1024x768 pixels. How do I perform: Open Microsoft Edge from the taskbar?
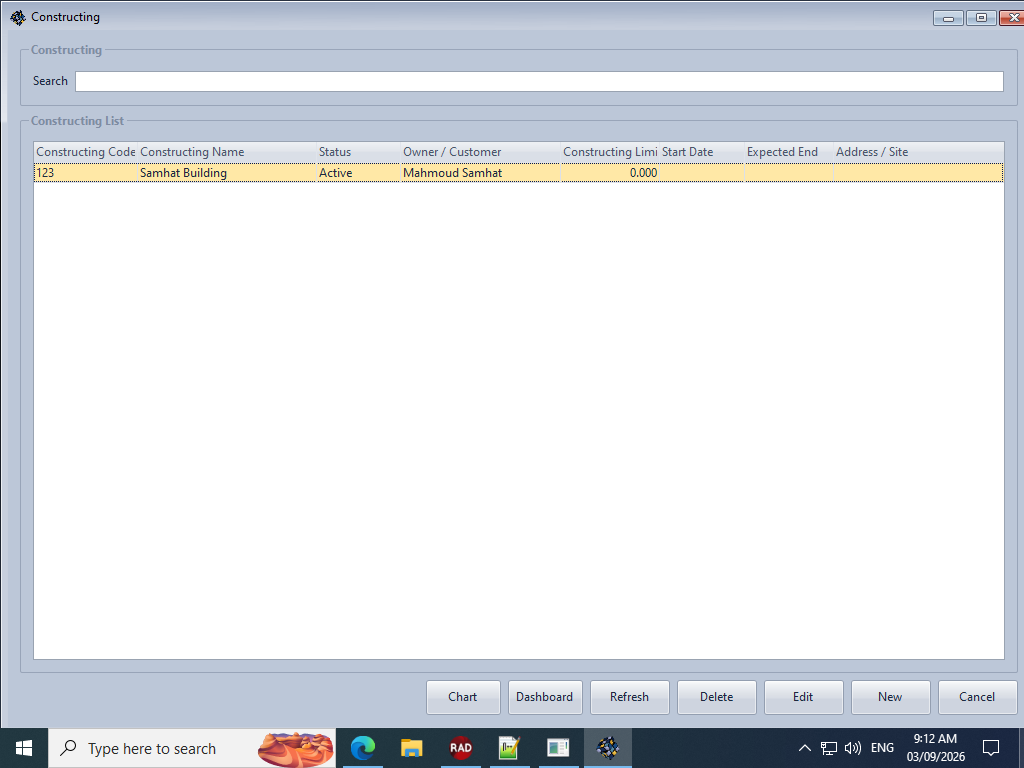[362, 748]
